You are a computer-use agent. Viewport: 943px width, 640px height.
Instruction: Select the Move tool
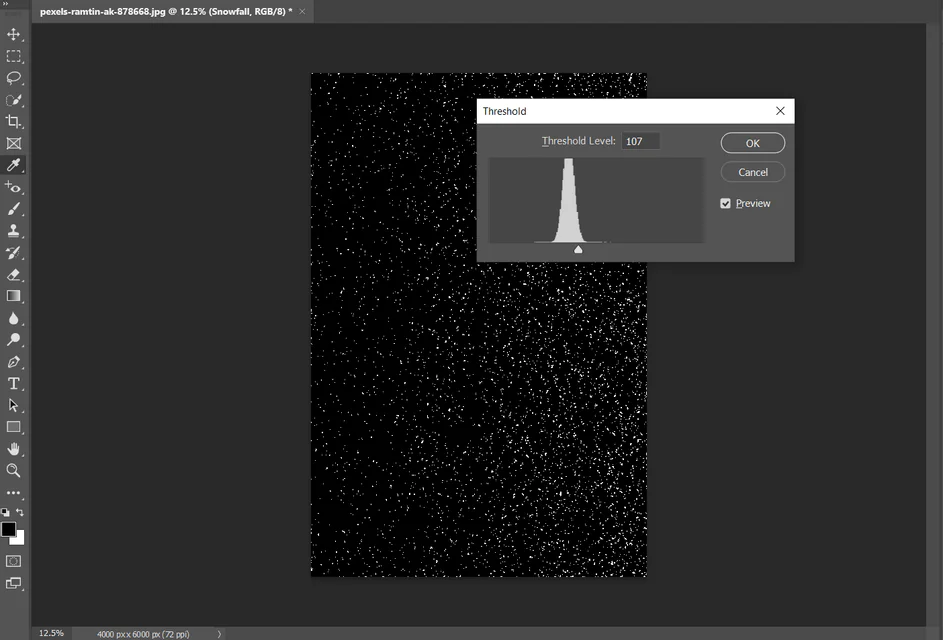tap(14, 35)
